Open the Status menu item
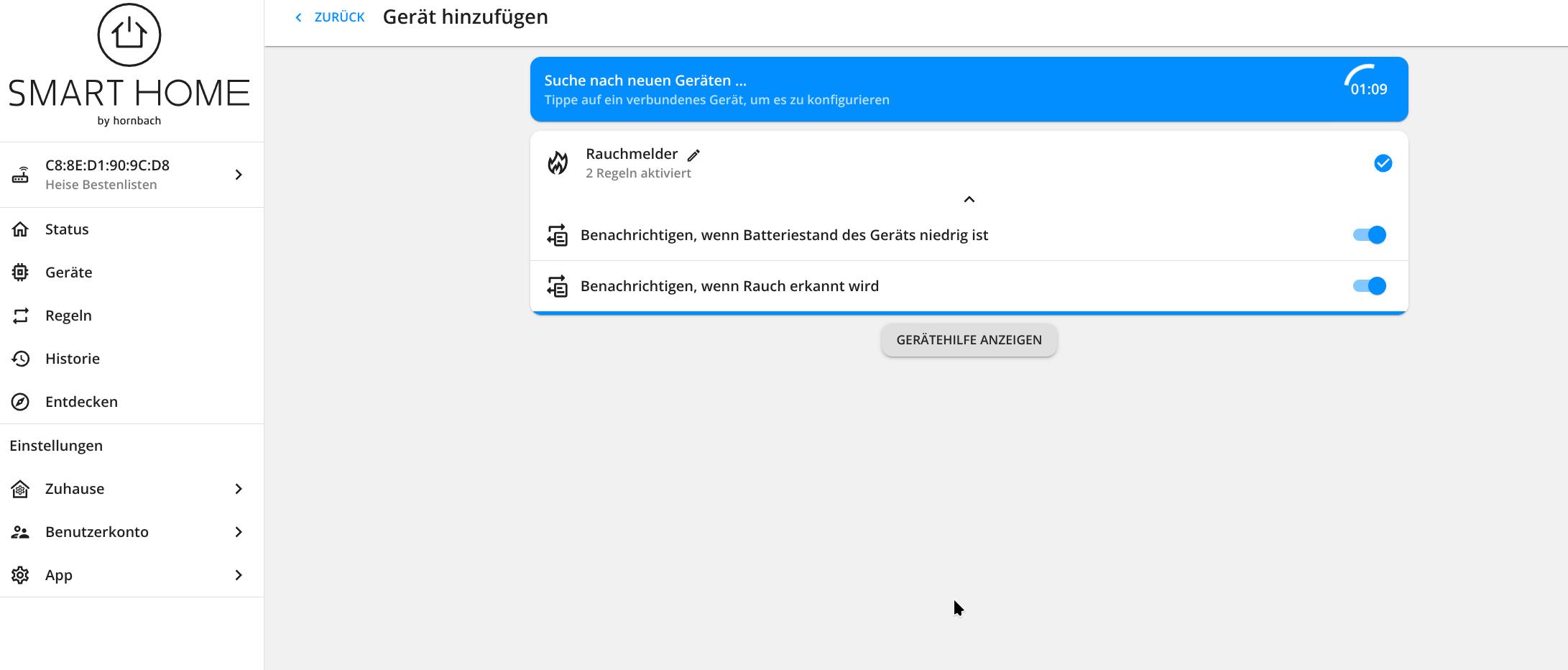 [x=132, y=229]
